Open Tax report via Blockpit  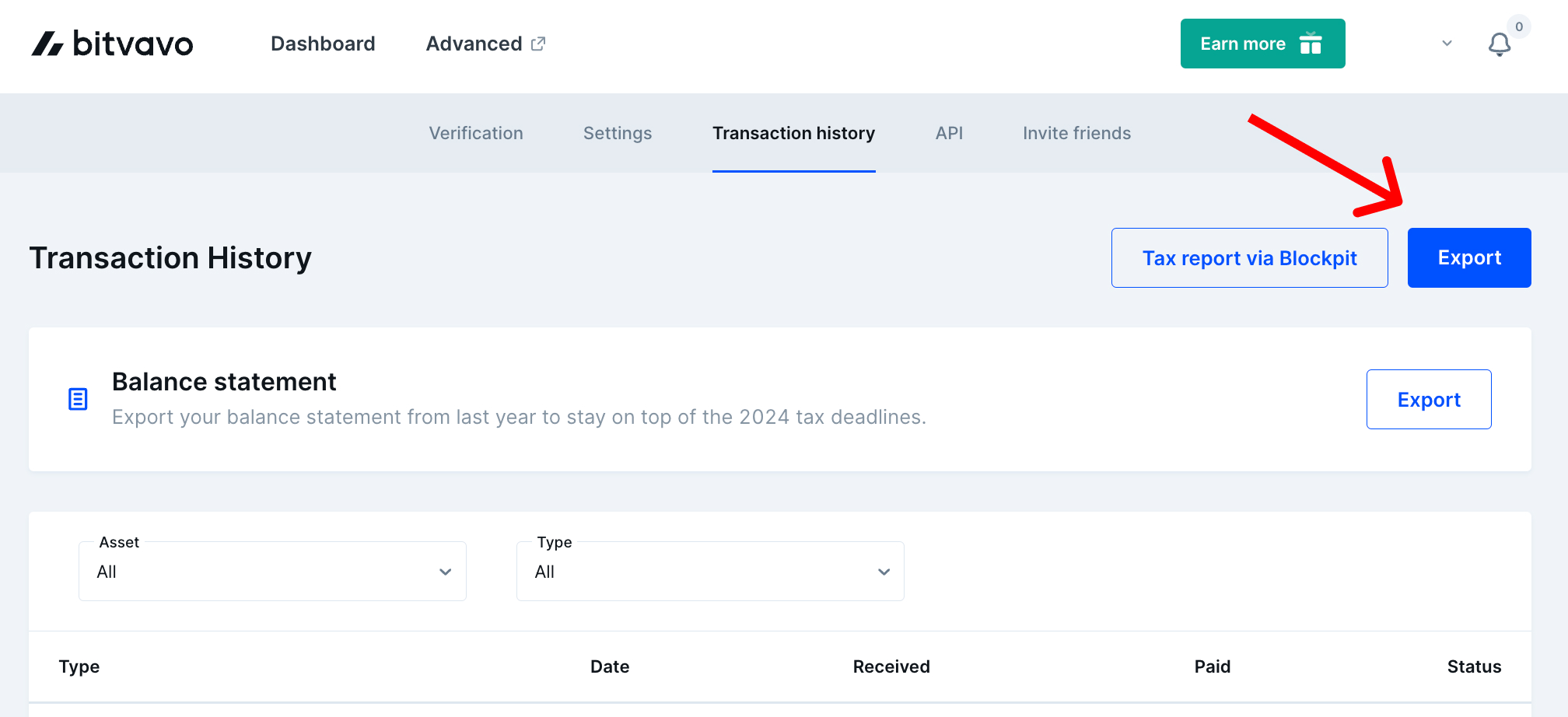coord(1249,257)
